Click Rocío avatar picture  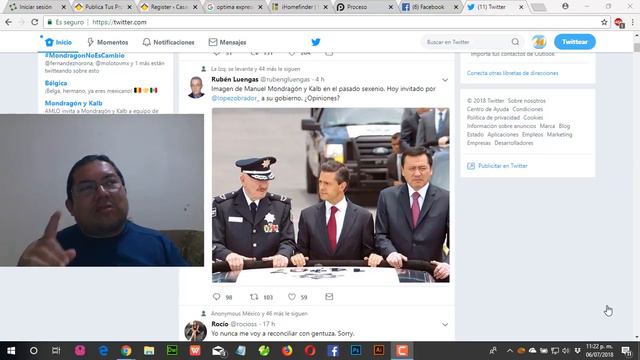click(x=196, y=331)
